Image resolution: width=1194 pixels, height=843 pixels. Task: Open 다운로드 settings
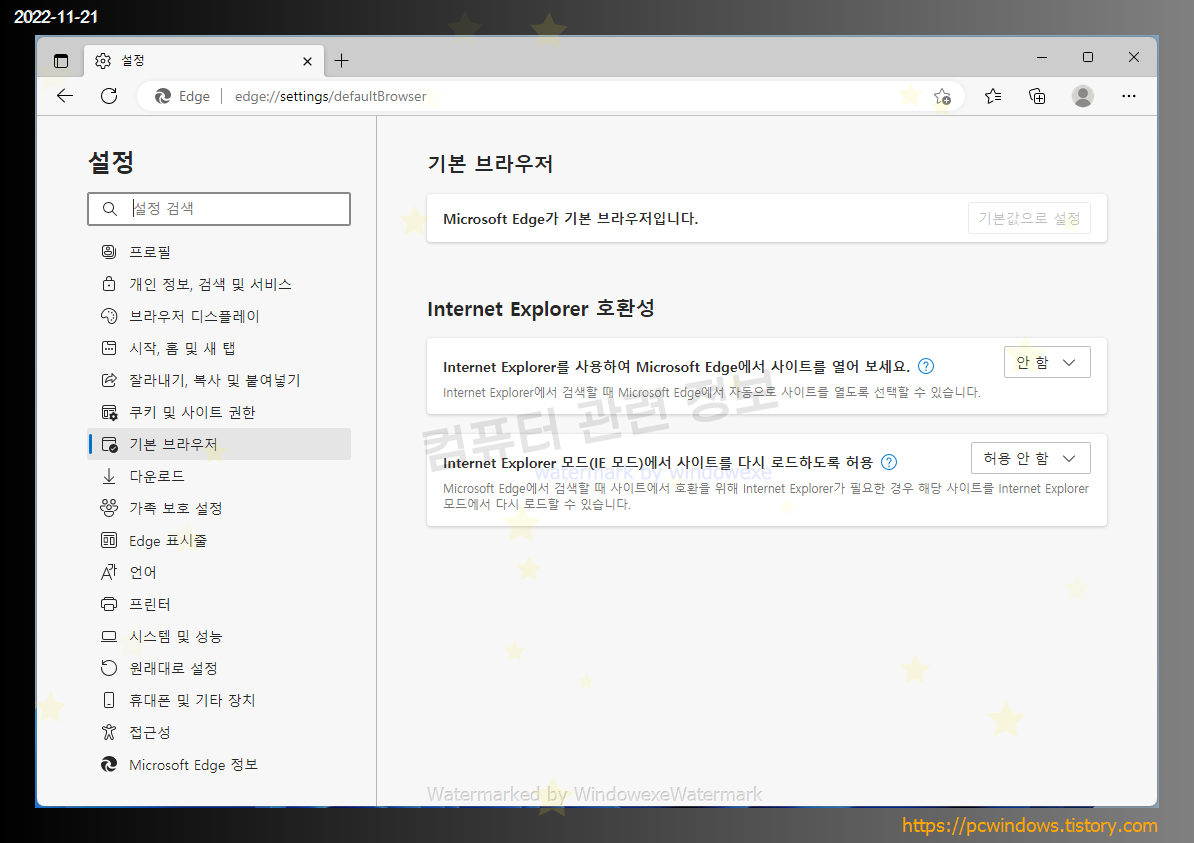[x=219, y=476]
